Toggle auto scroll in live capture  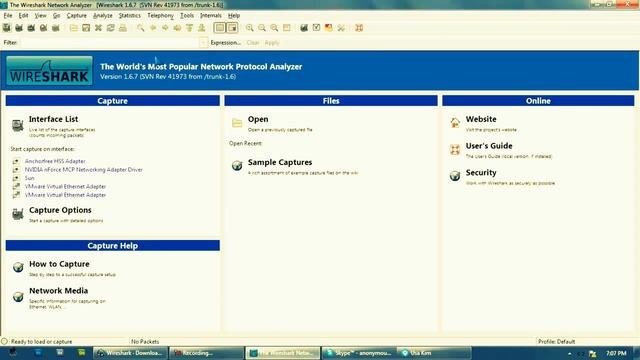point(232,28)
